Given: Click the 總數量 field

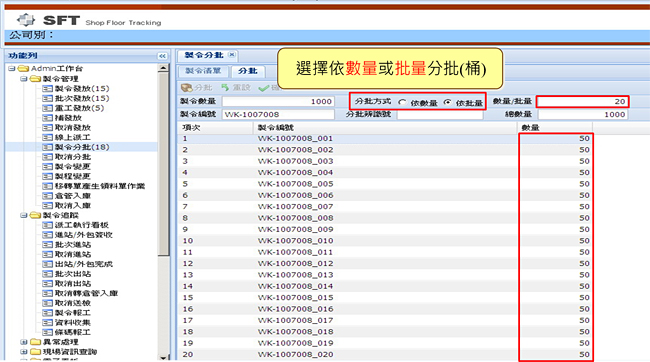Looking at the screenshot, I should point(582,114).
